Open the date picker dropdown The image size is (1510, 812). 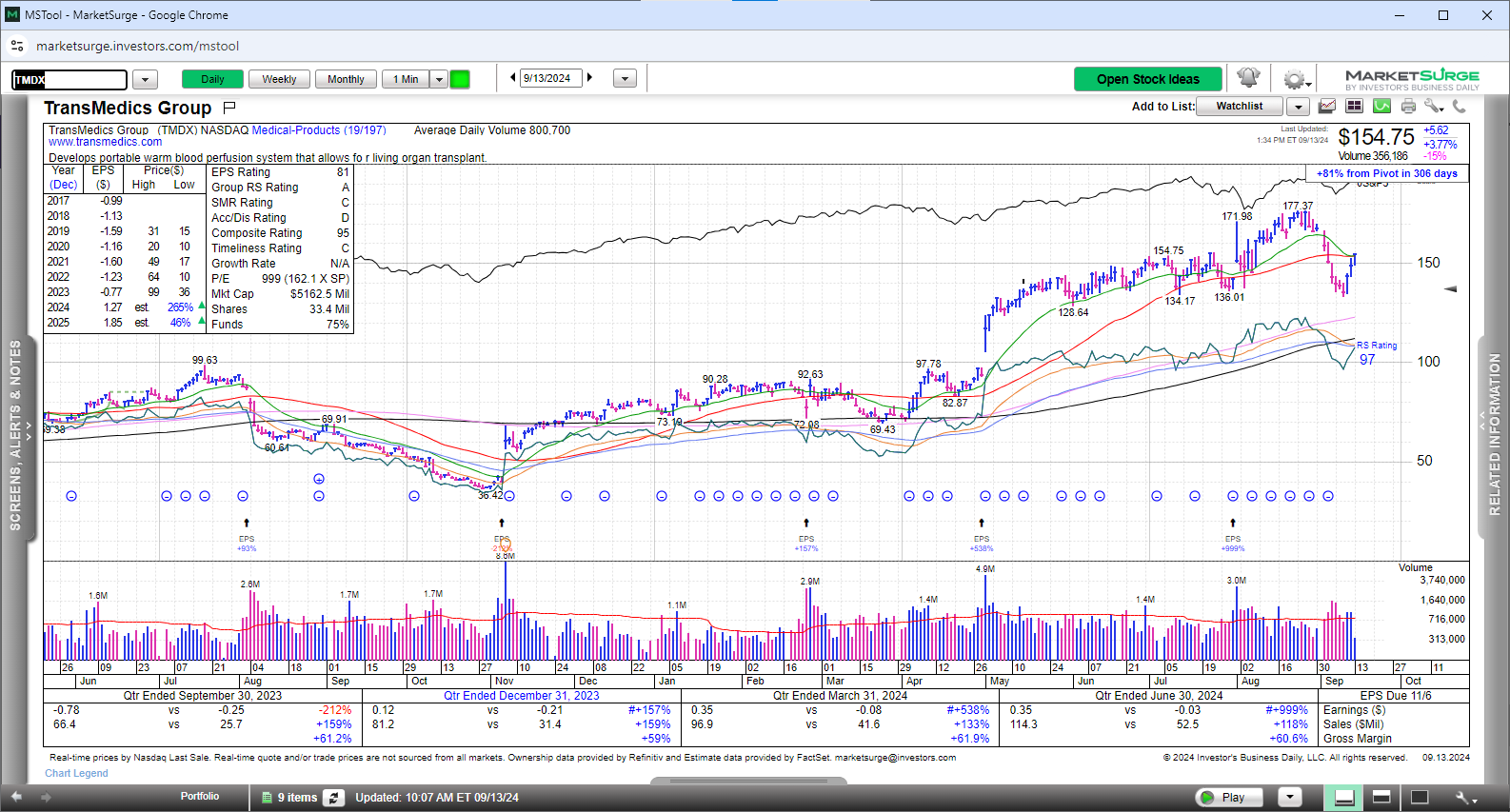[625, 79]
